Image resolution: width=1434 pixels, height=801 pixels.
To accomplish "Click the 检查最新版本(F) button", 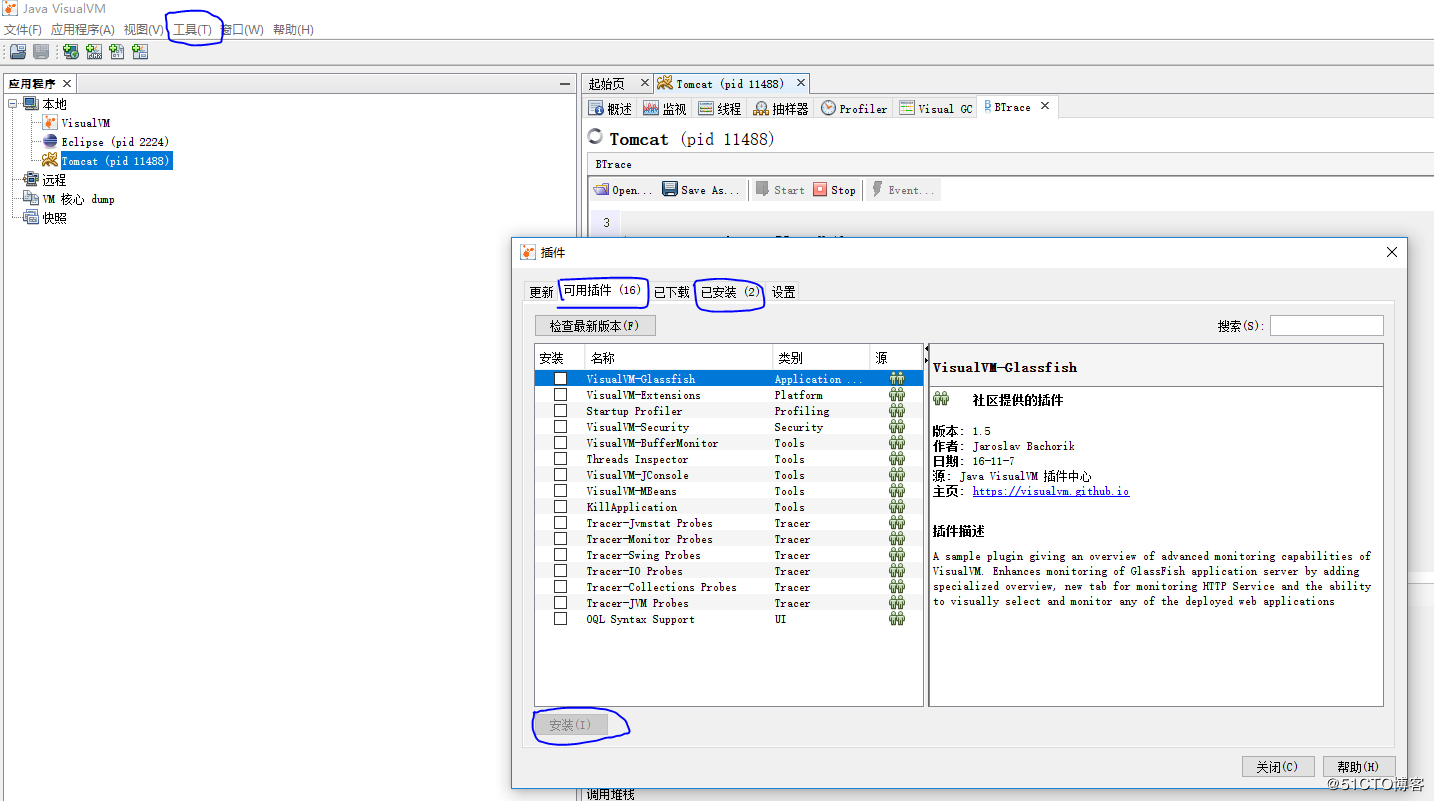I will tap(595, 326).
